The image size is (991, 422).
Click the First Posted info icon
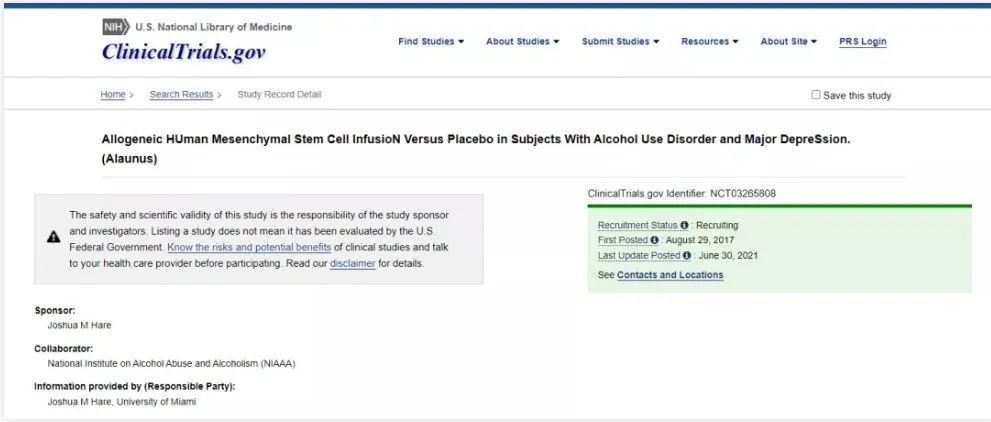(654, 241)
